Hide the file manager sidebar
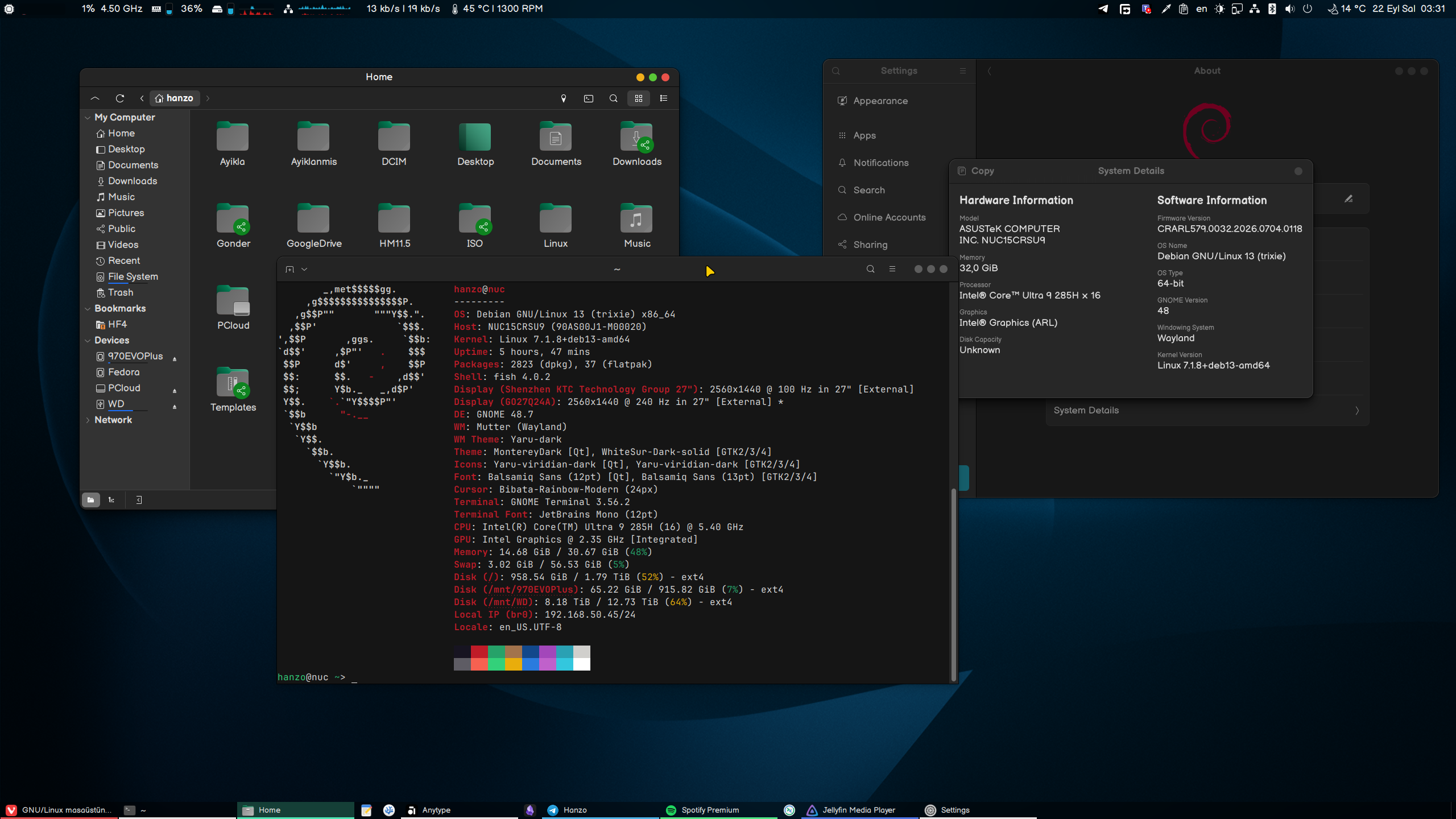 [x=139, y=500]
